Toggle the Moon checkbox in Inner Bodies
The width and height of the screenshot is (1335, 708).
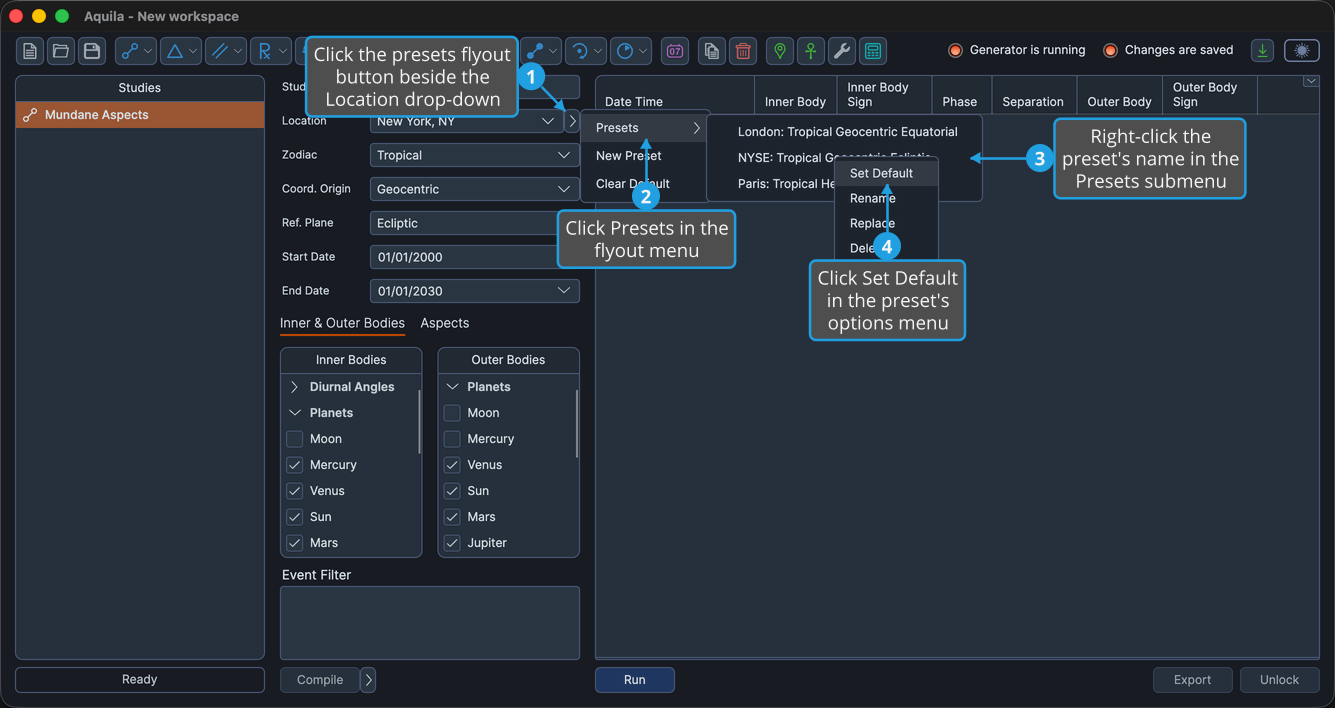click(294, 439)
